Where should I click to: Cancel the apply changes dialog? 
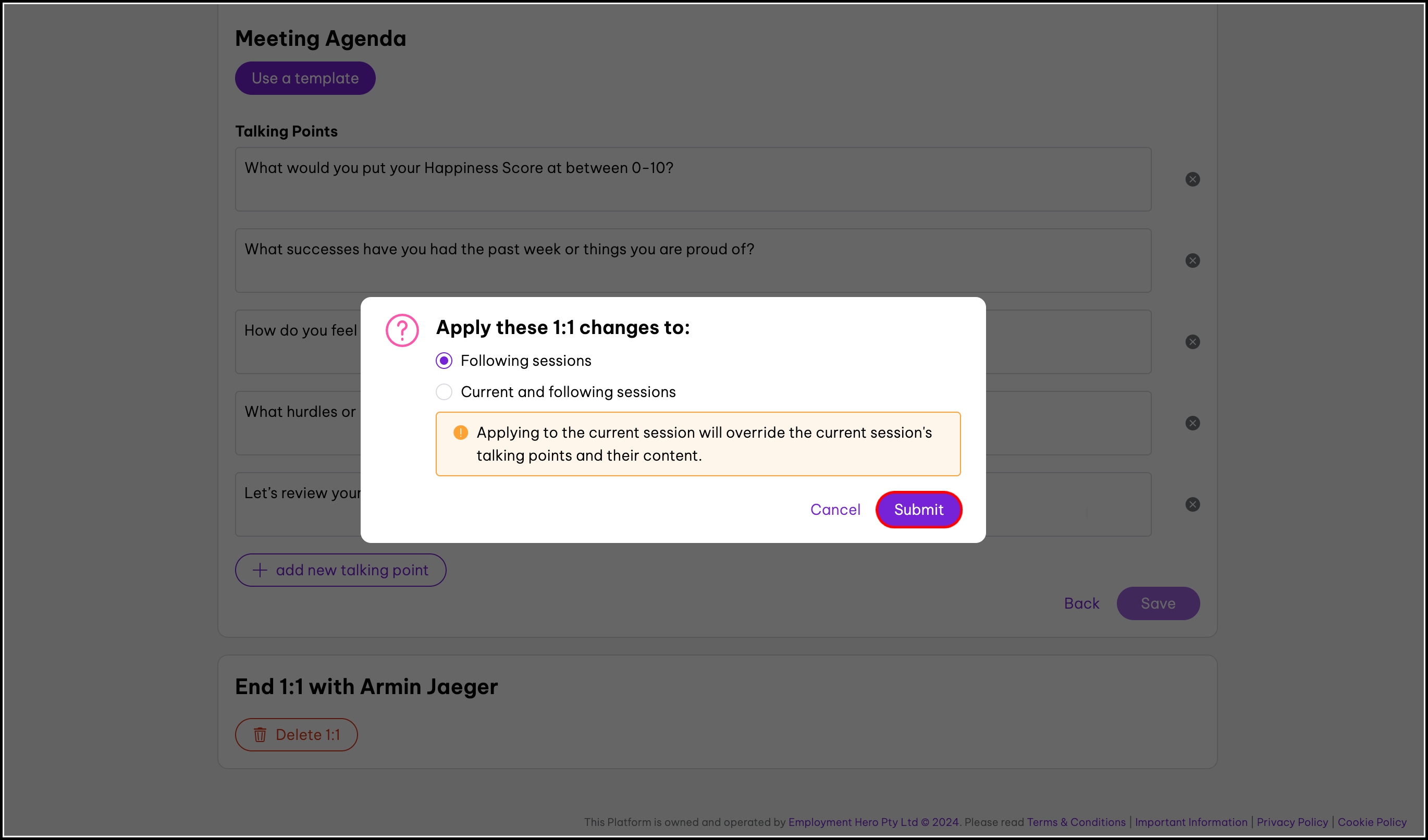coord(835,509)
